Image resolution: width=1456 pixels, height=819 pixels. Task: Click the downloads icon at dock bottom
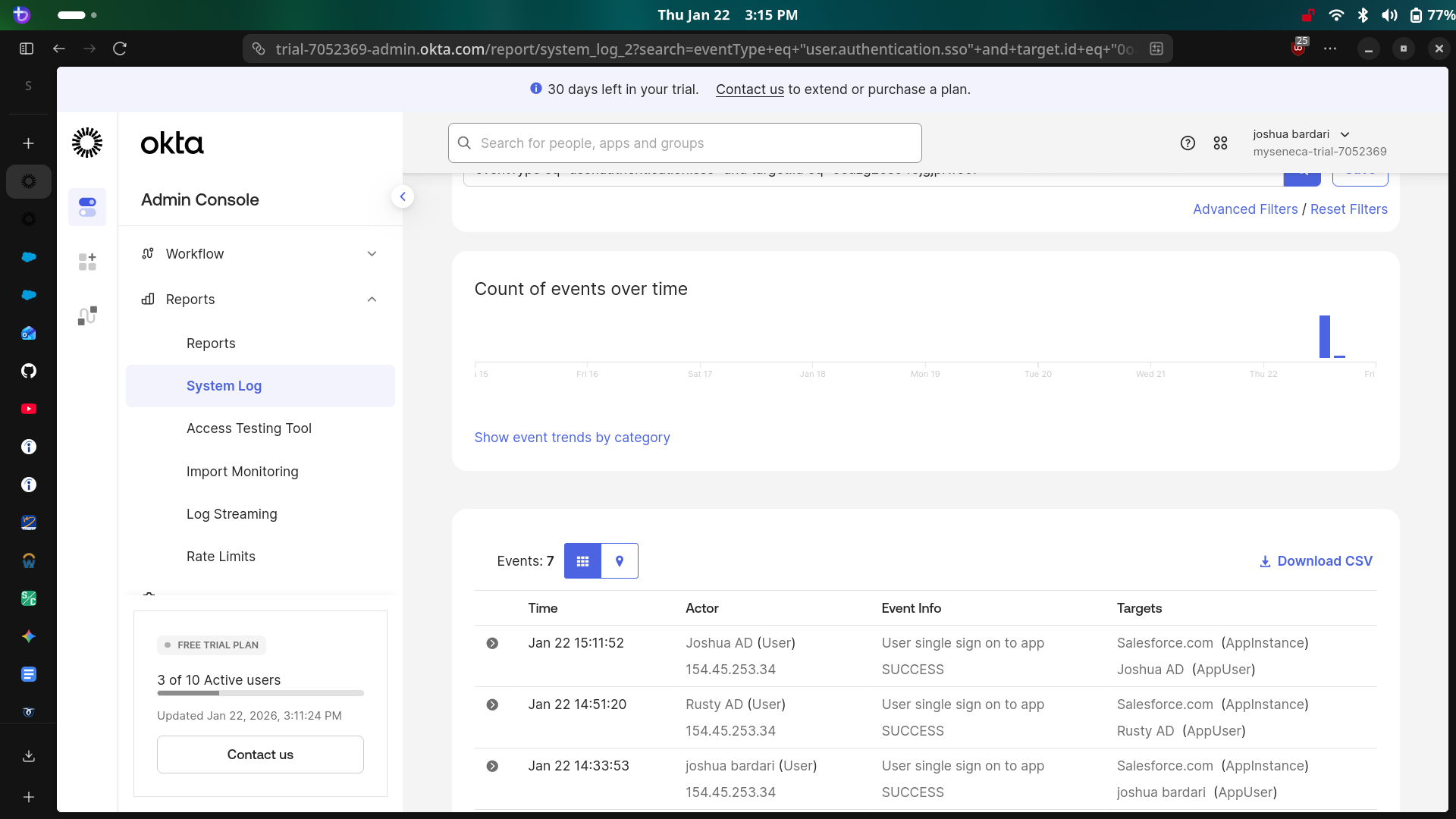coord(28,756)
